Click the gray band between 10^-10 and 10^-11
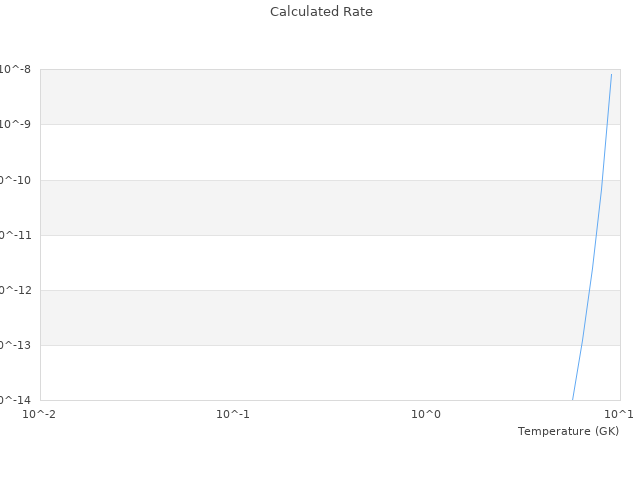This screenshot has width=640, height=480. point(300,207)
